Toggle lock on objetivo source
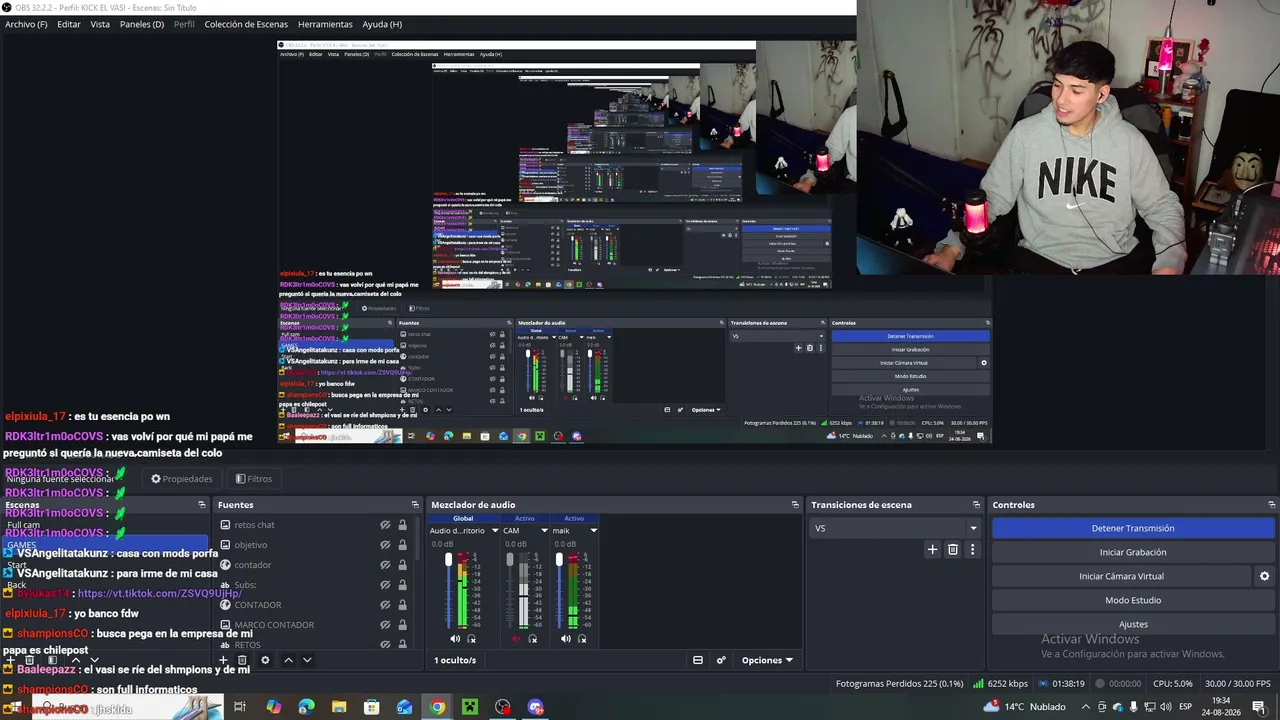Image resolution: width=1280 pixels, height=720 pixels. (402, 545)
